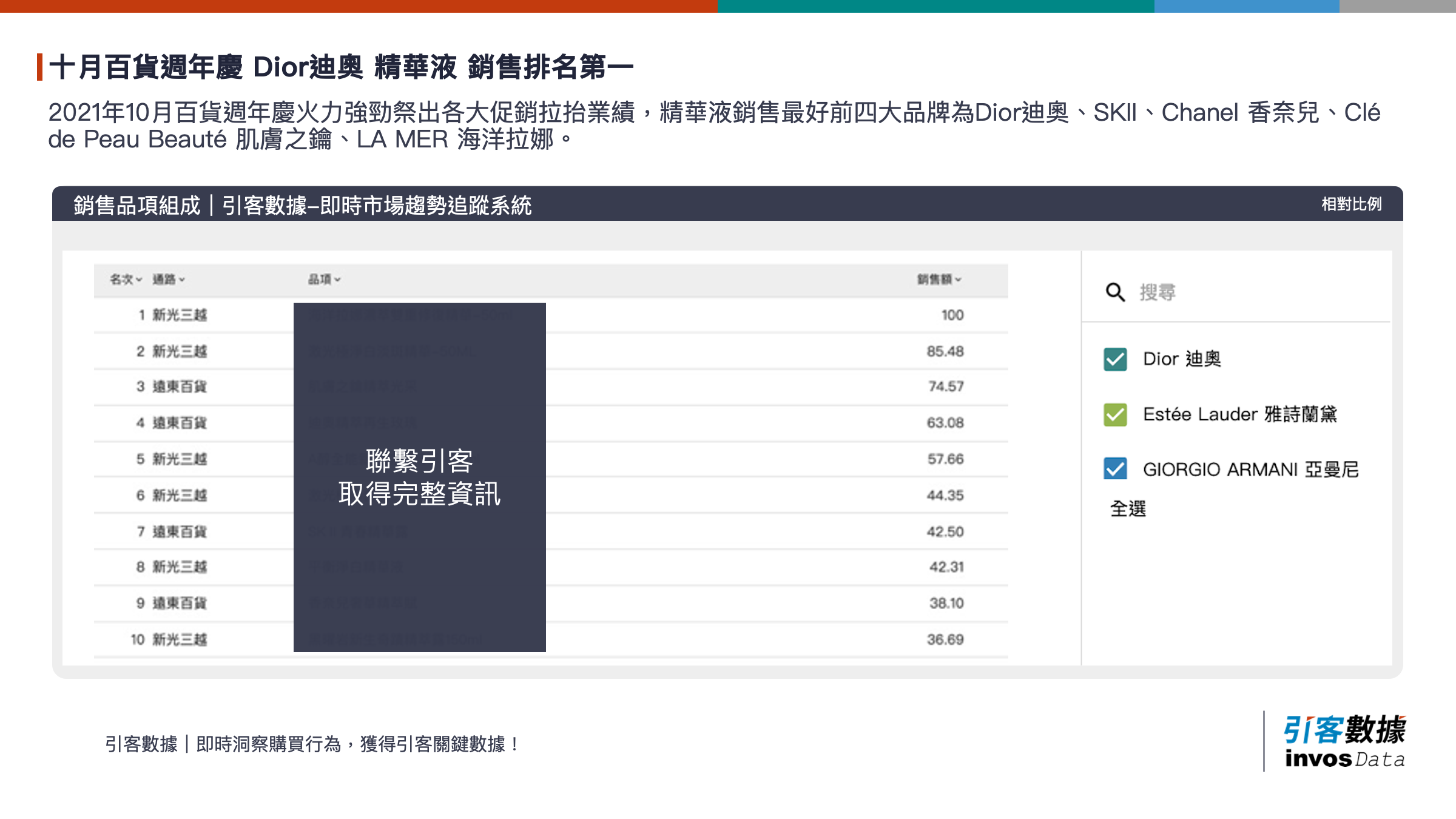Select rank 7 遠東百貨 row
1456x819 pixels.
pyautogui.click(x=551, y=531)
